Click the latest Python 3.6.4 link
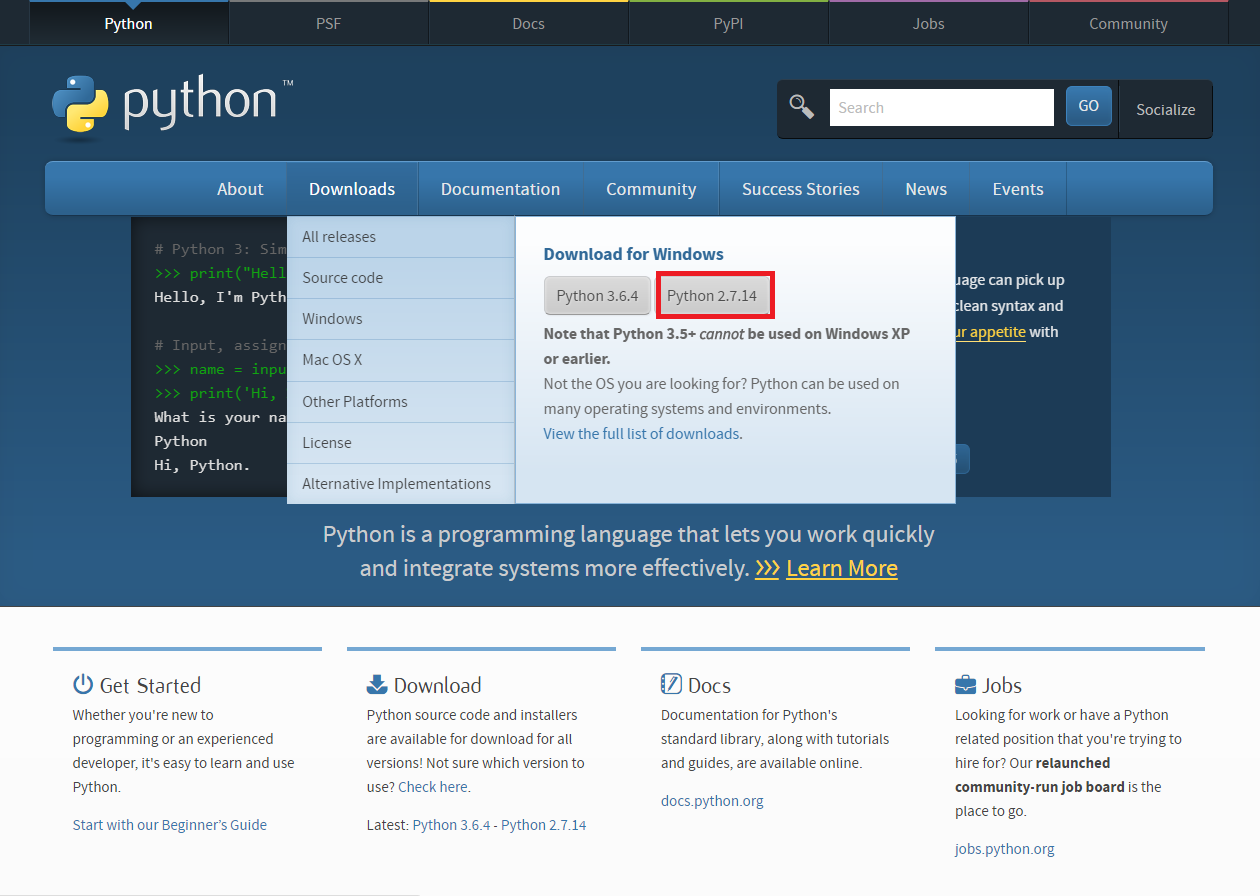Screen dimensions: 1260x896 click(x=451, y=825)
